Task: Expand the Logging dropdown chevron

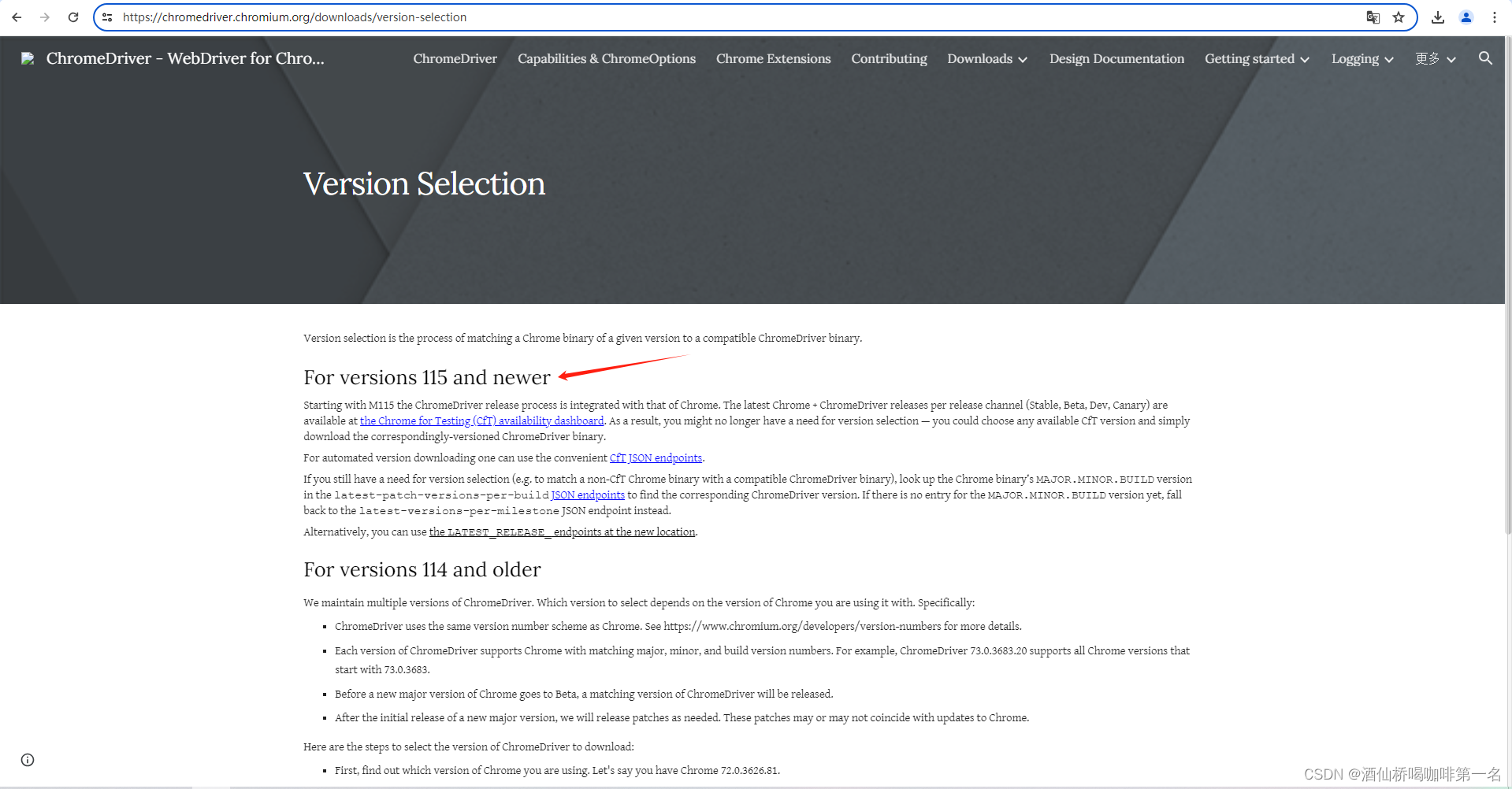Action: pyautogui.click(x=1389, y=60)
